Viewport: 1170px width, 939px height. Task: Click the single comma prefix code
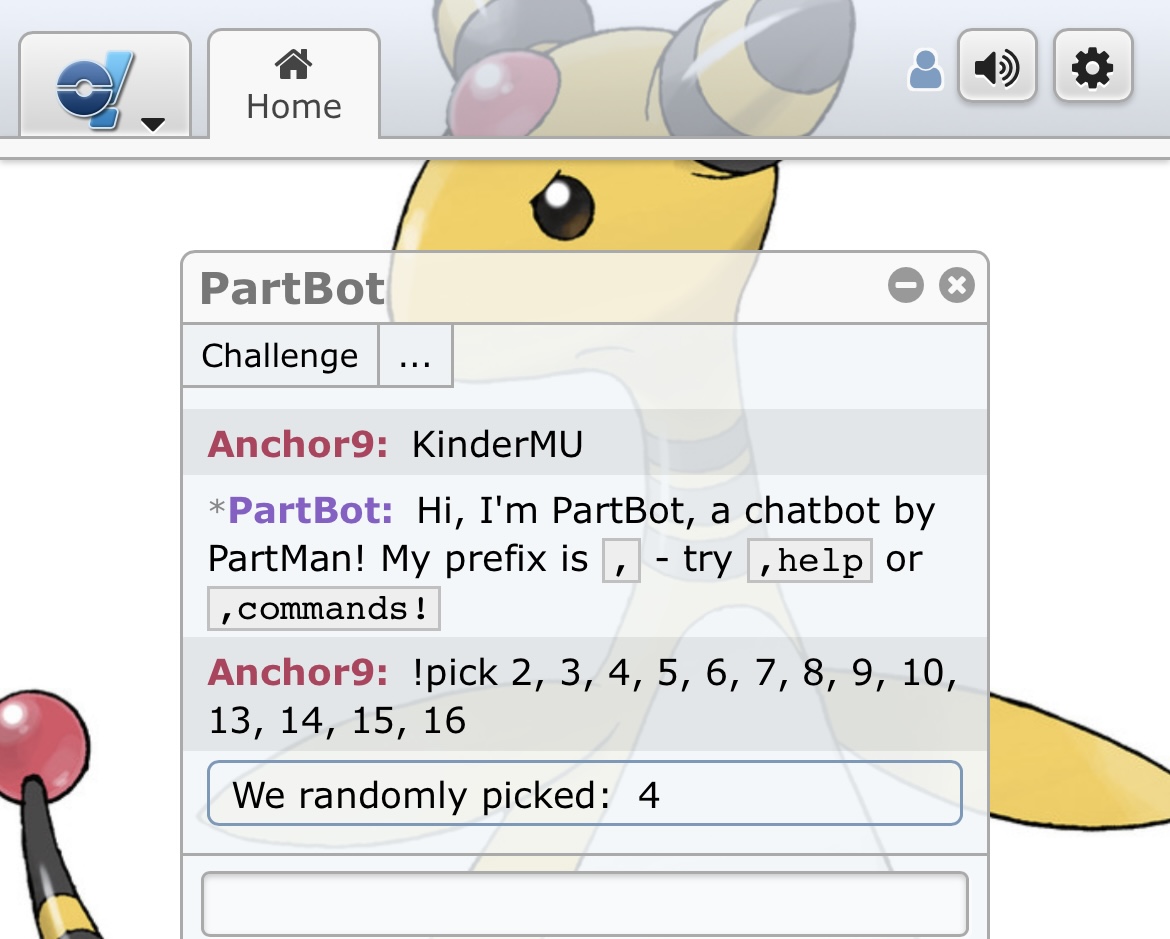tap(622, 561)
